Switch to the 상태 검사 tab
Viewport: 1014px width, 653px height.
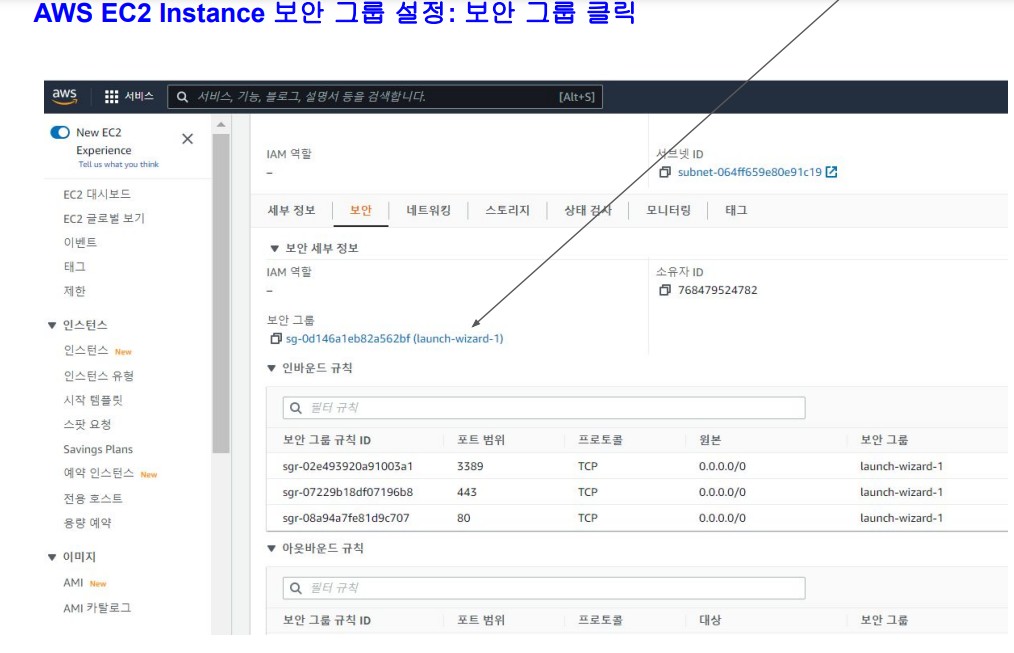(x=588, y=210)
